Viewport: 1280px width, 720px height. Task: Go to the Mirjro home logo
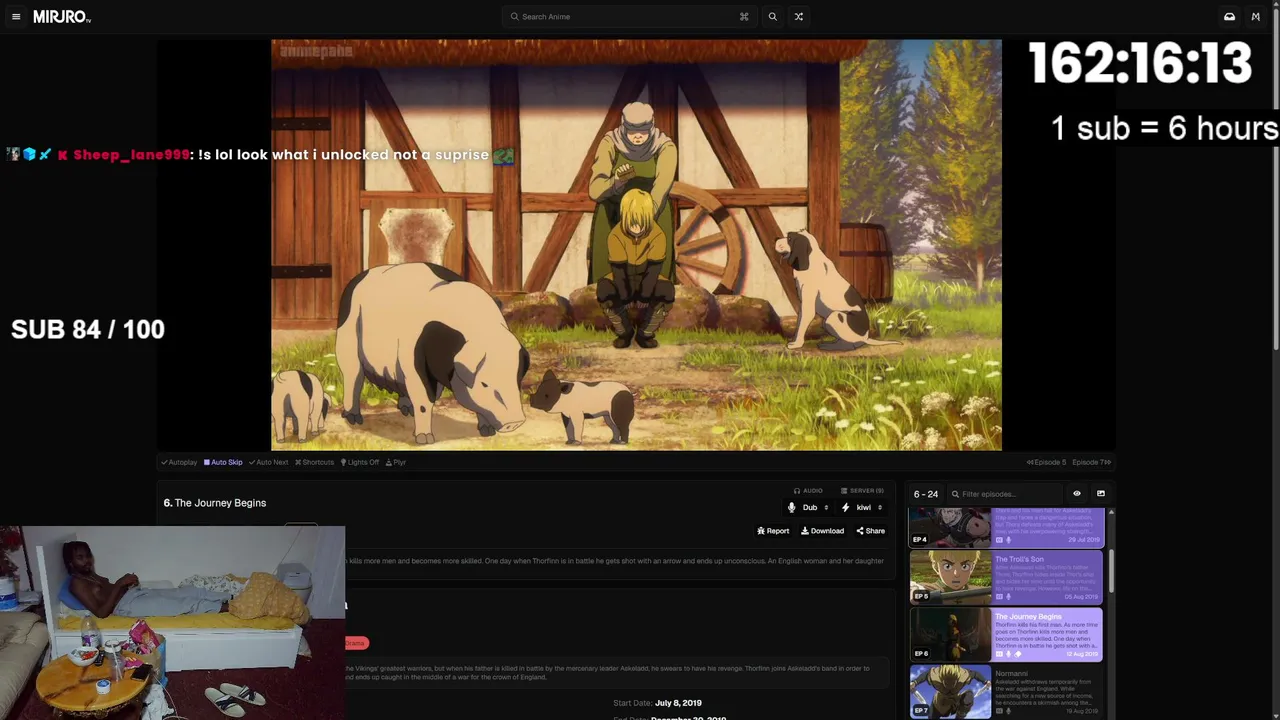click(62, 17)
